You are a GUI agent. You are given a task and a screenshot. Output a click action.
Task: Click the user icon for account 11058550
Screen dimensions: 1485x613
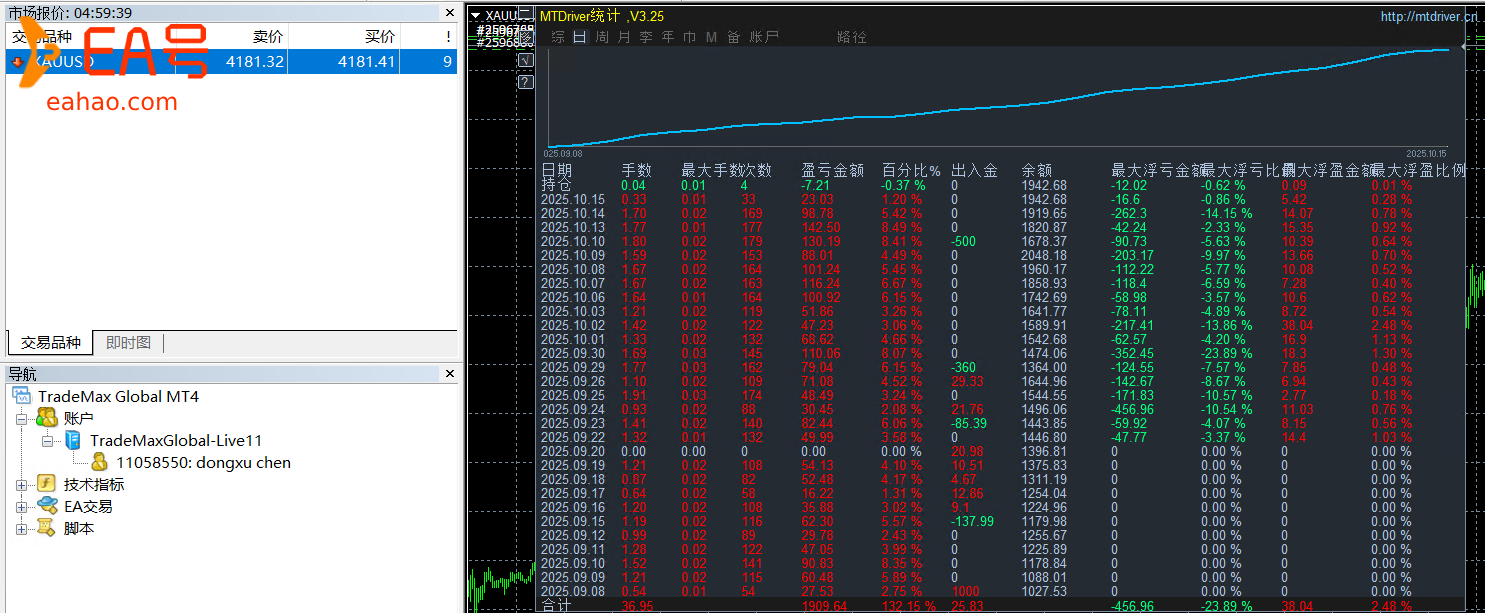pyautogui.click(x=99, y=462)
